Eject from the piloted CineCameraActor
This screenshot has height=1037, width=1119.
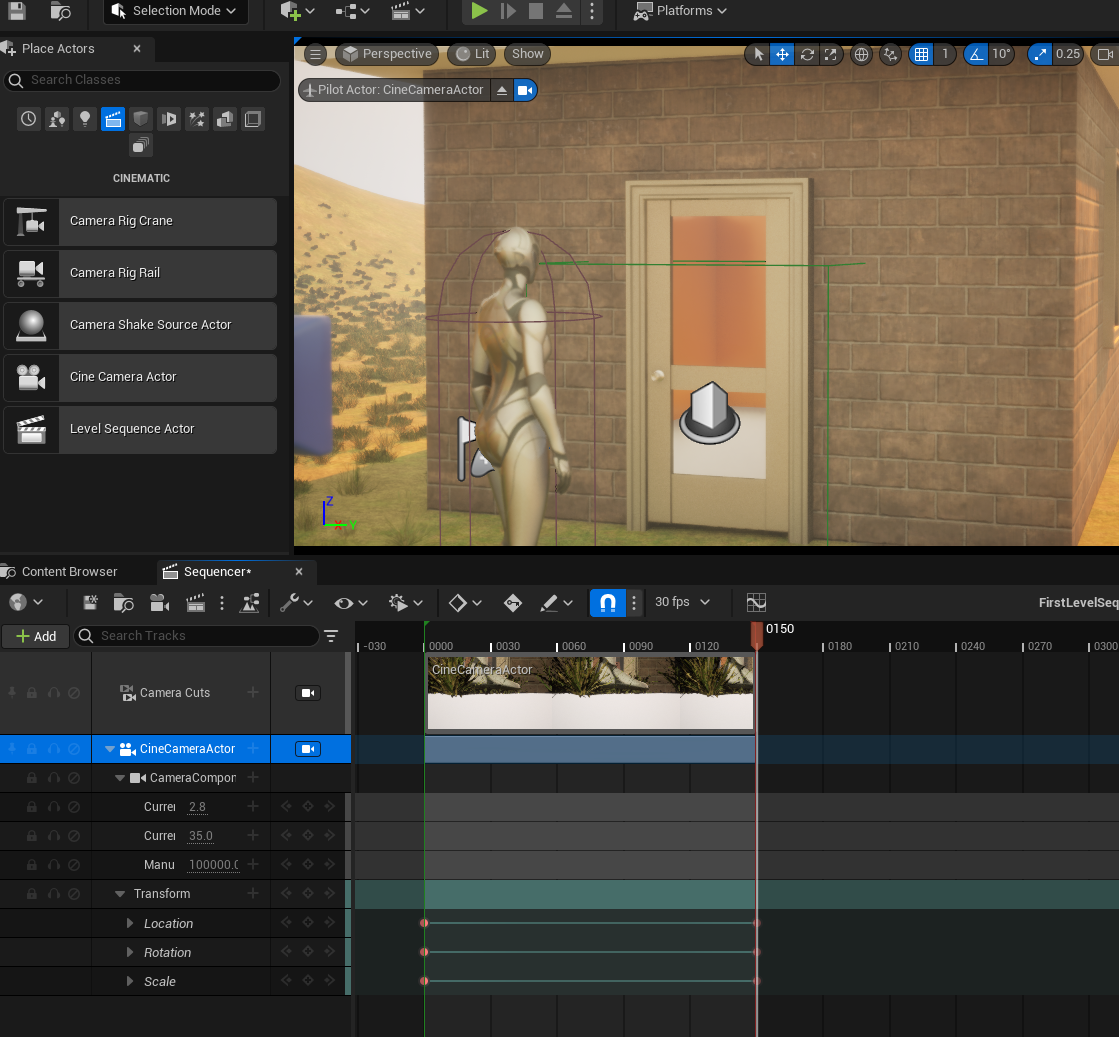click(502, 90)
